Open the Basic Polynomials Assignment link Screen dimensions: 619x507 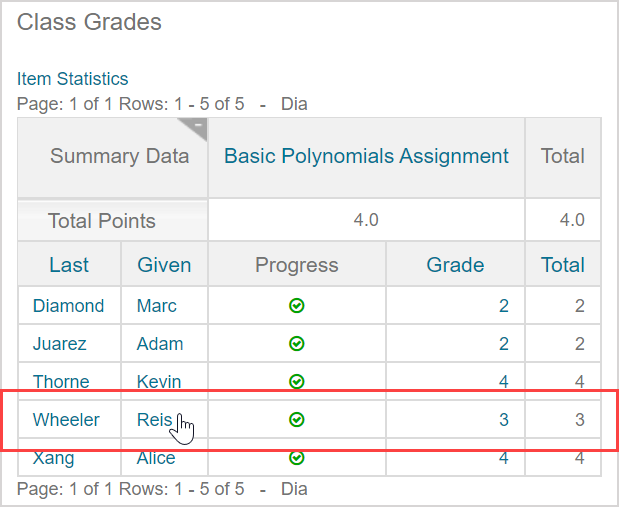pyautogui.click(x=366, y=156)
